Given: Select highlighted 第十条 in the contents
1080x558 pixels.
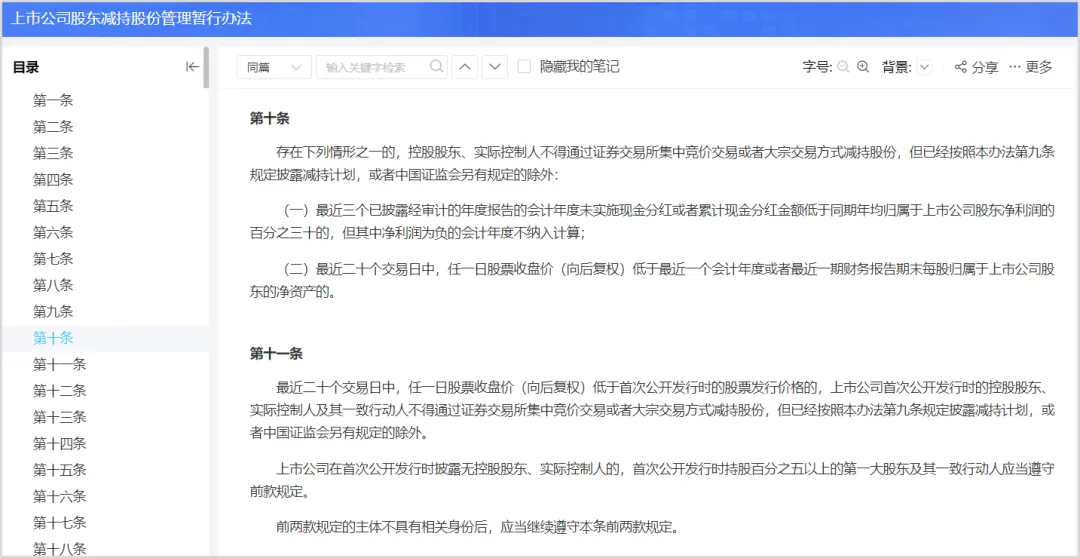Looking at the screenshot, I should point(53,338).
